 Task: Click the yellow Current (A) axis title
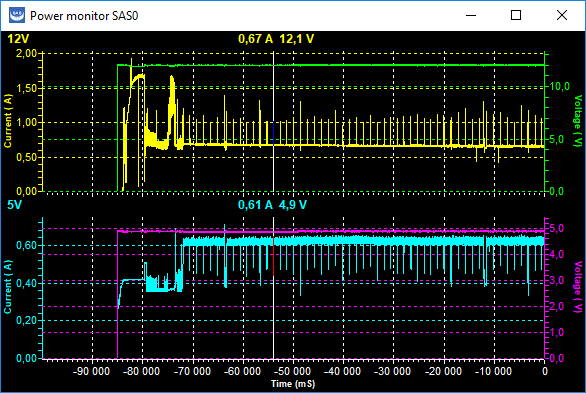pyautogui.click(x=8, y=121)
